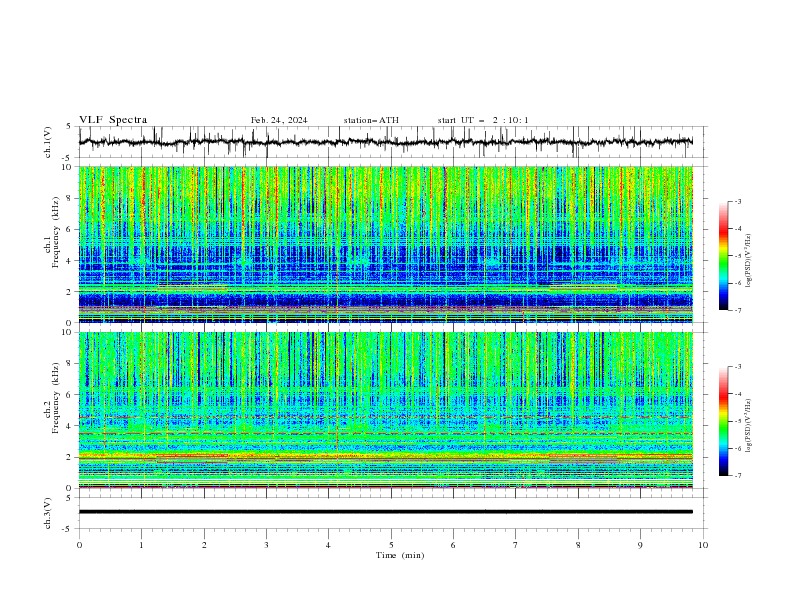Screen dimensions: 792x612
Task: Click the ch.1 colorbar "log(PSD)(V²/Hz)" label
Action: point(748,261)
